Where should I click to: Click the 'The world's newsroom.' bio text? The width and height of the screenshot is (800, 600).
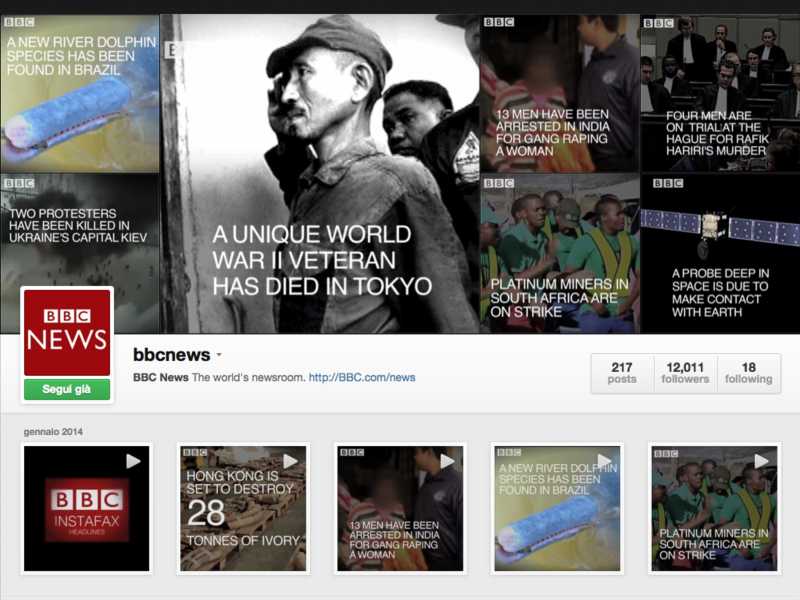click(249, 378)
